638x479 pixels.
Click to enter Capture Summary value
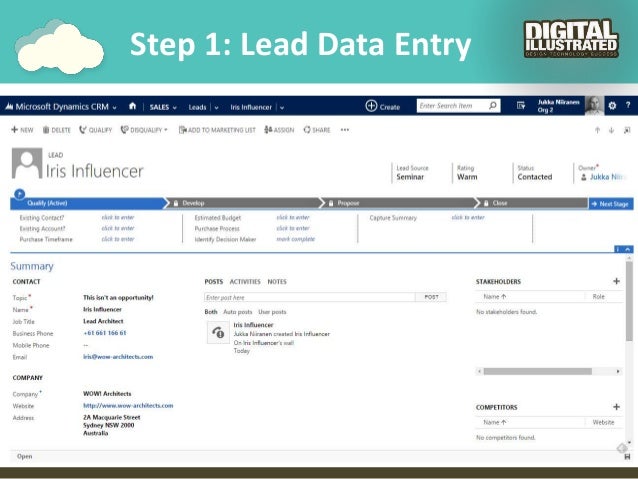[x=468, y=217]
